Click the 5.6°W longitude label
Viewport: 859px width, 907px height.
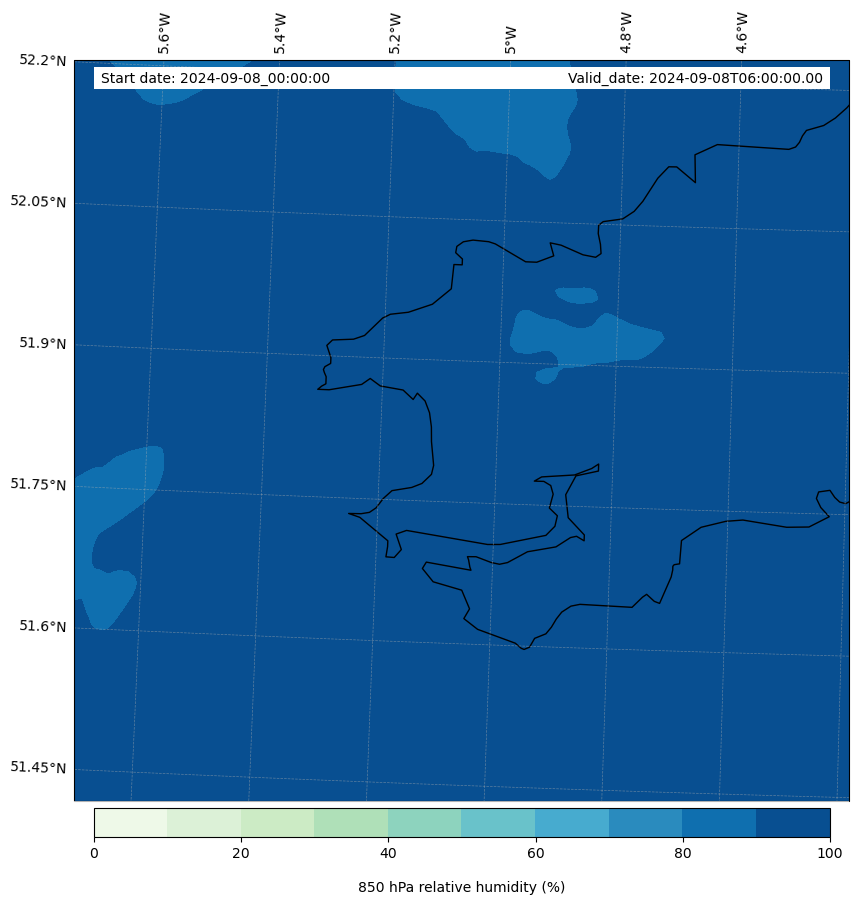(164, 34)
